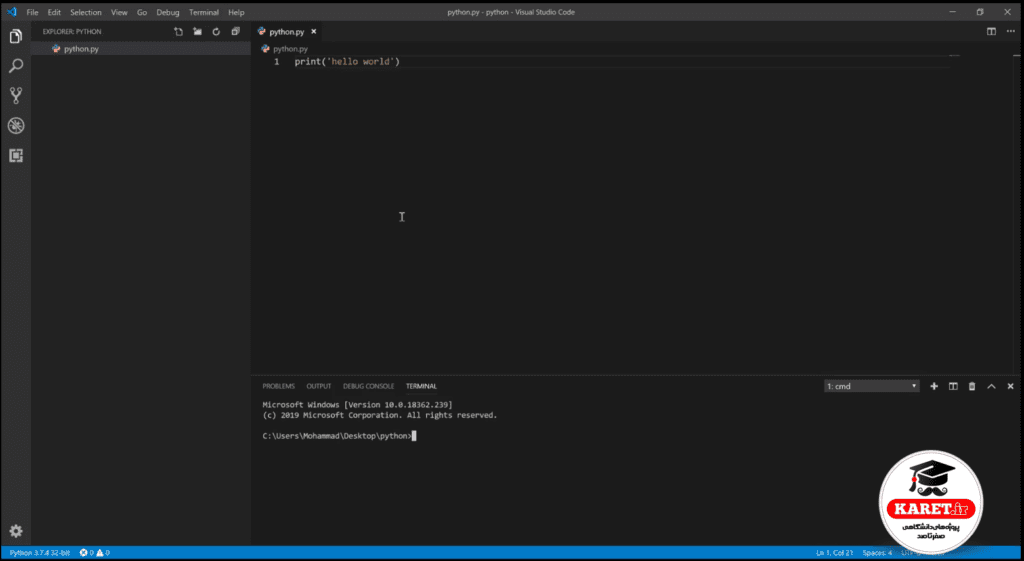Open the Manage gear menu
1024x561 pixels.
(x=16, y=531)
